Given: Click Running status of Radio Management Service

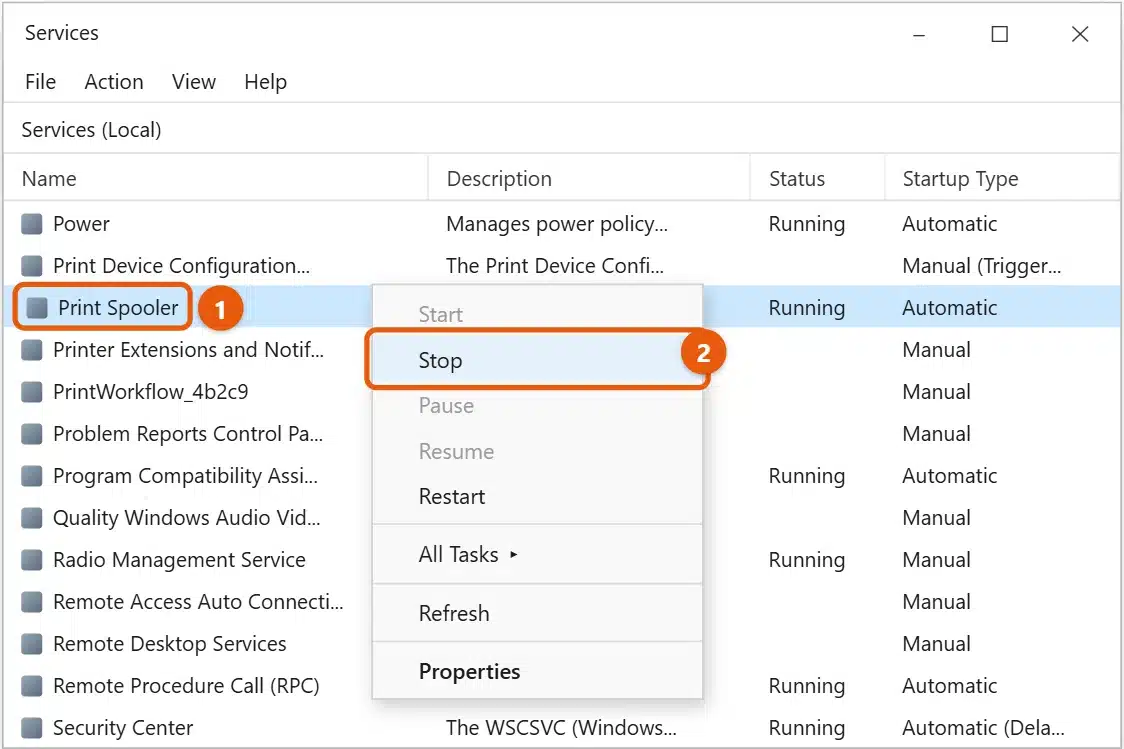Looking at the screenshot, I should (x=806, y=560).
